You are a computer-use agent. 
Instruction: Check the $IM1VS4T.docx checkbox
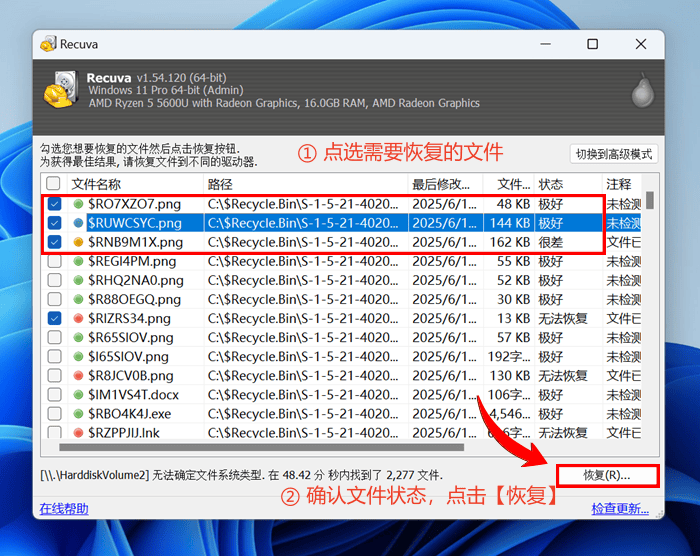(x=54, y=395)
